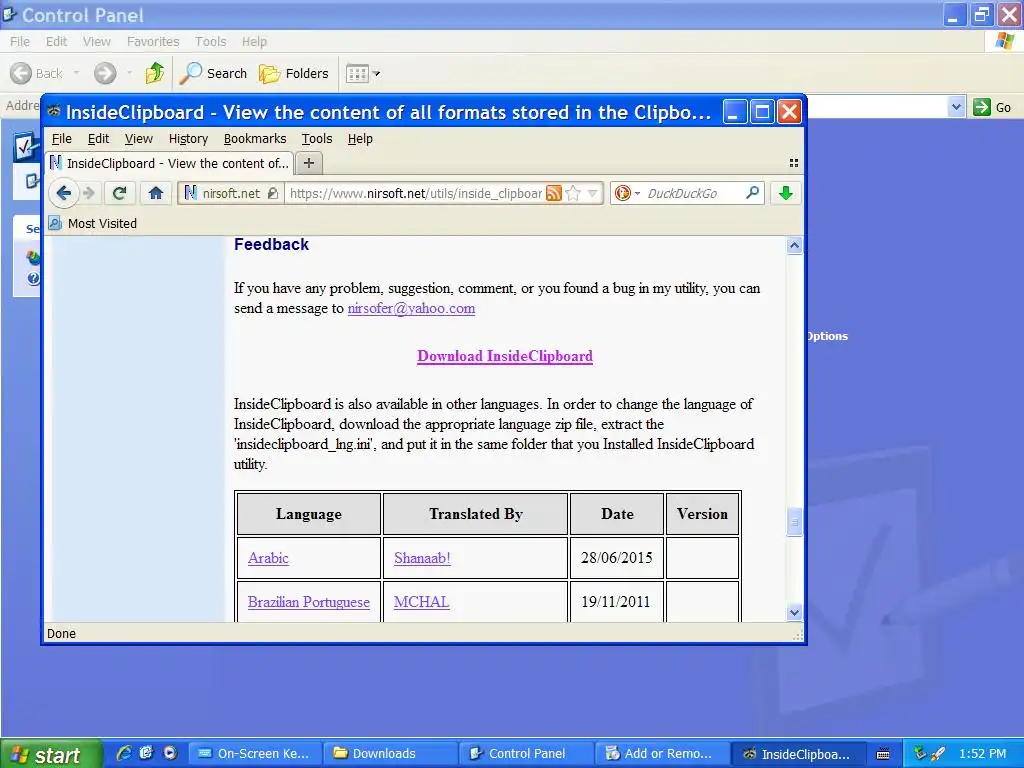Open the browser File menu
The height and width of the screenshot is (768, 1024).
61,138
